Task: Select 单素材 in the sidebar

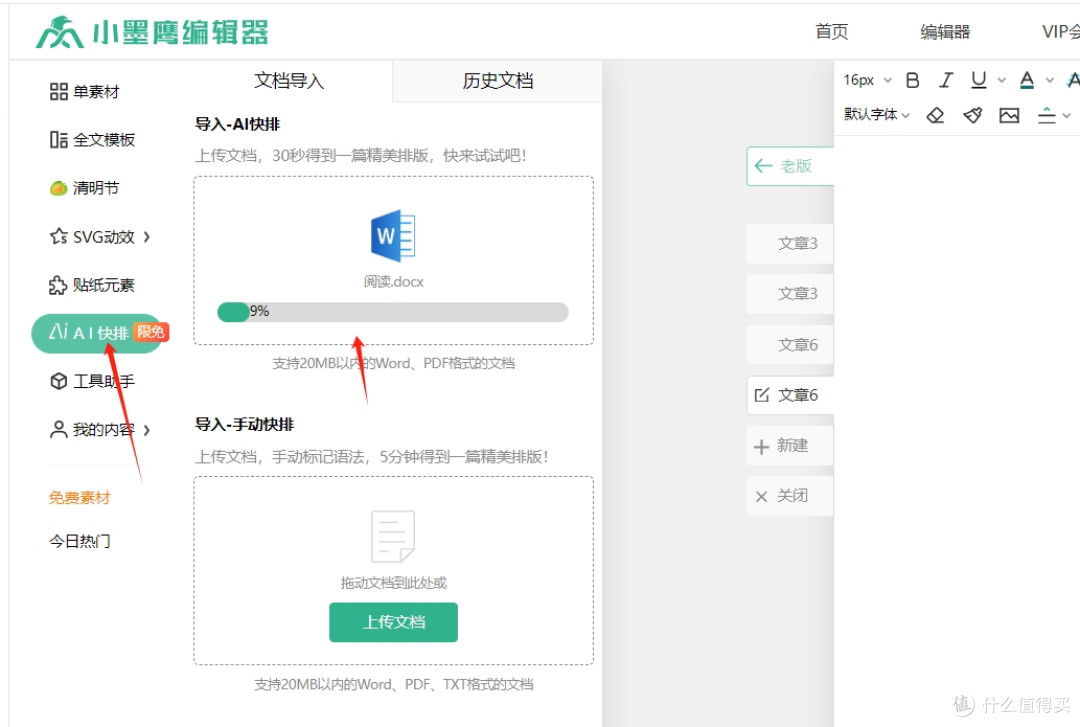Action: [x=85, y=92]
